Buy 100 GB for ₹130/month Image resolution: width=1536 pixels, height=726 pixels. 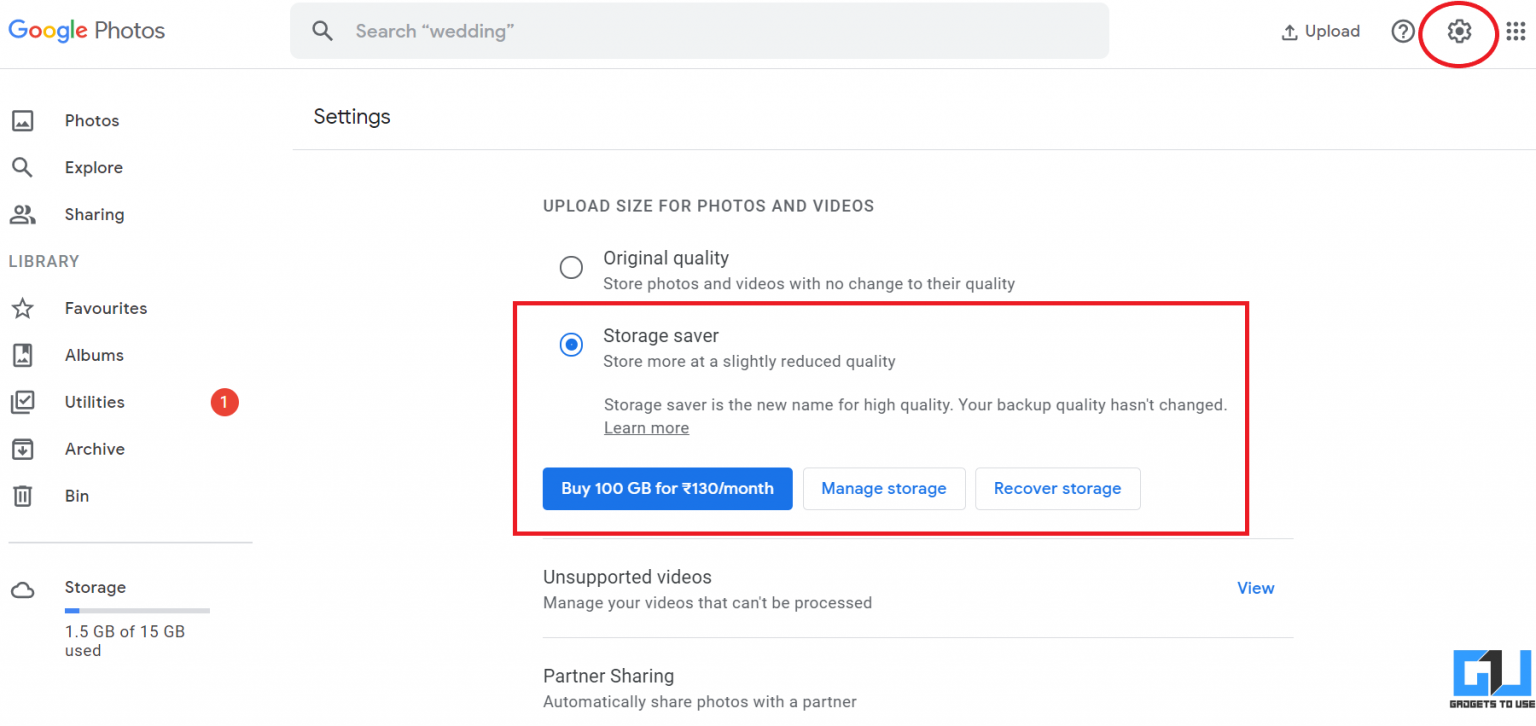click(667, 488)
